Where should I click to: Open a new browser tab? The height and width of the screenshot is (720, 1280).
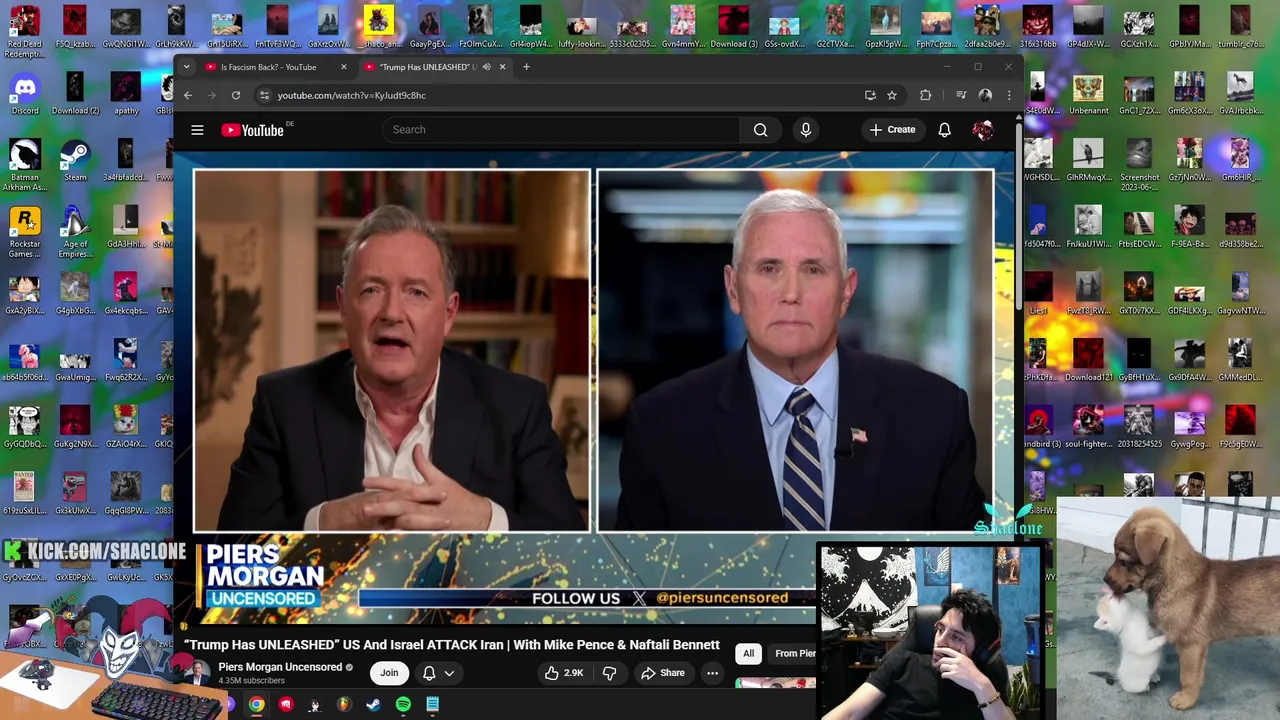point(526,67)
